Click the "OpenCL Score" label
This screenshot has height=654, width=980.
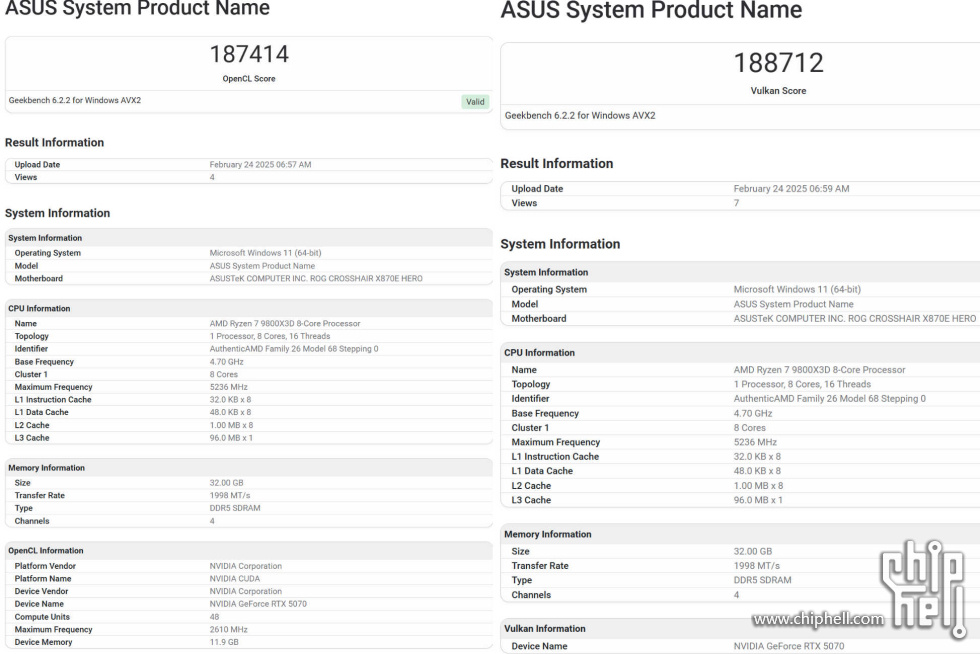pos(249,79)
